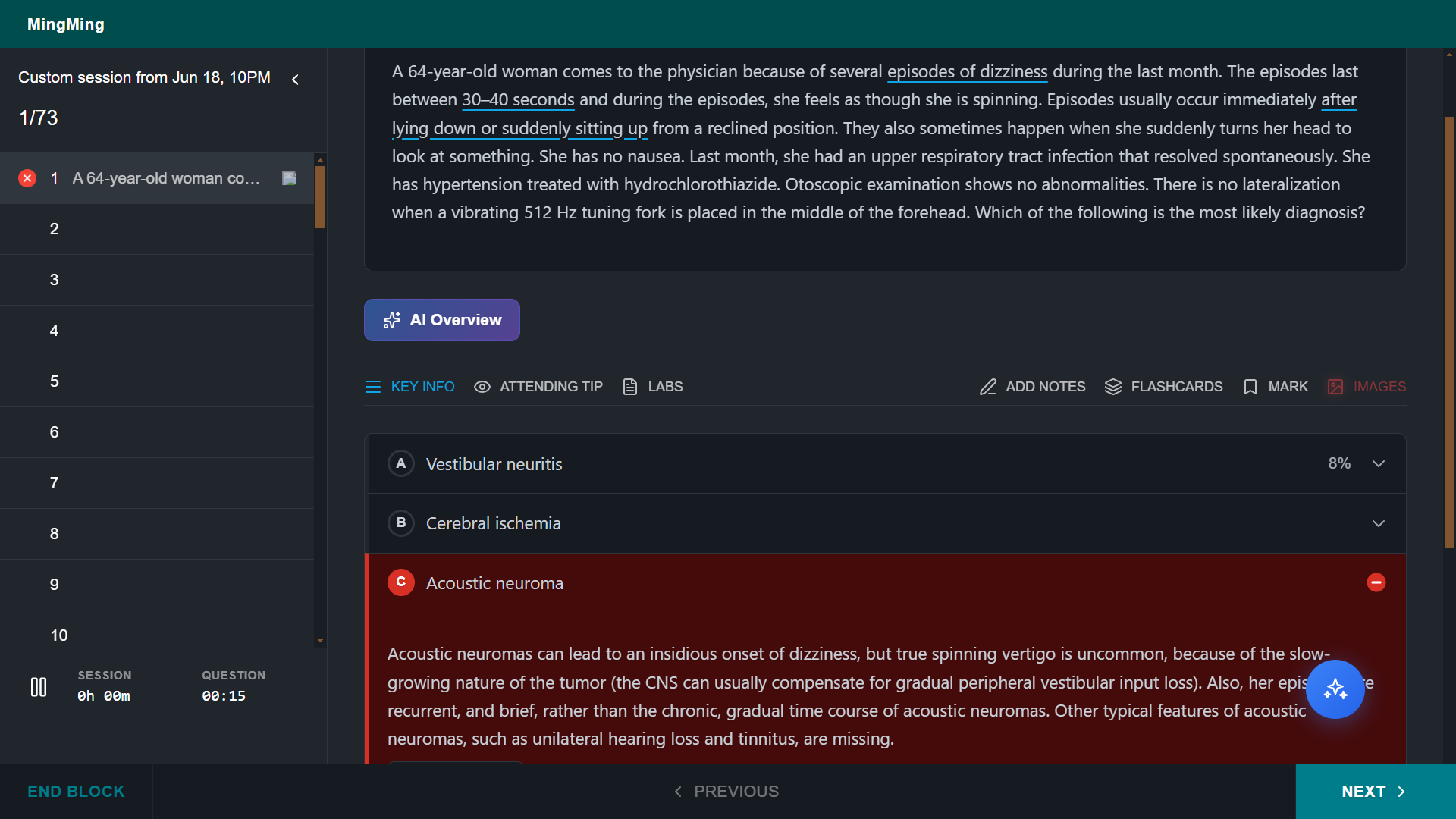Go to question 5 in list
1456x819 pixels.
coord(157,381)
